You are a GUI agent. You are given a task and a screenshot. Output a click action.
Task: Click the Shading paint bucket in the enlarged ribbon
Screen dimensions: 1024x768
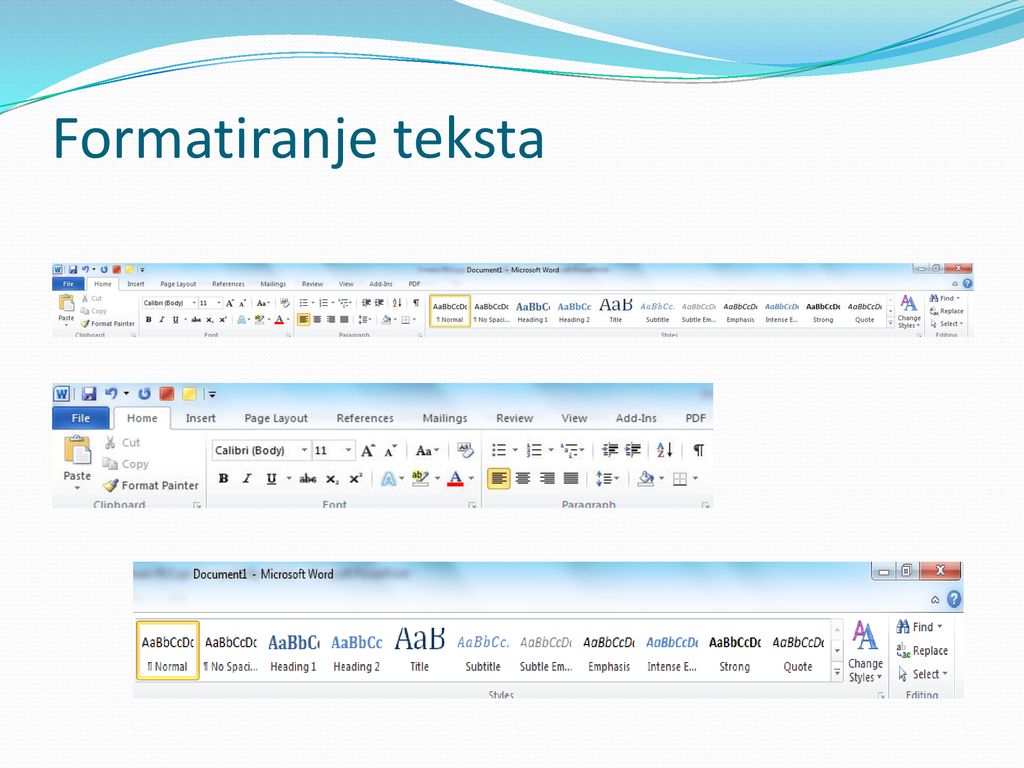[x=646, y=479]
